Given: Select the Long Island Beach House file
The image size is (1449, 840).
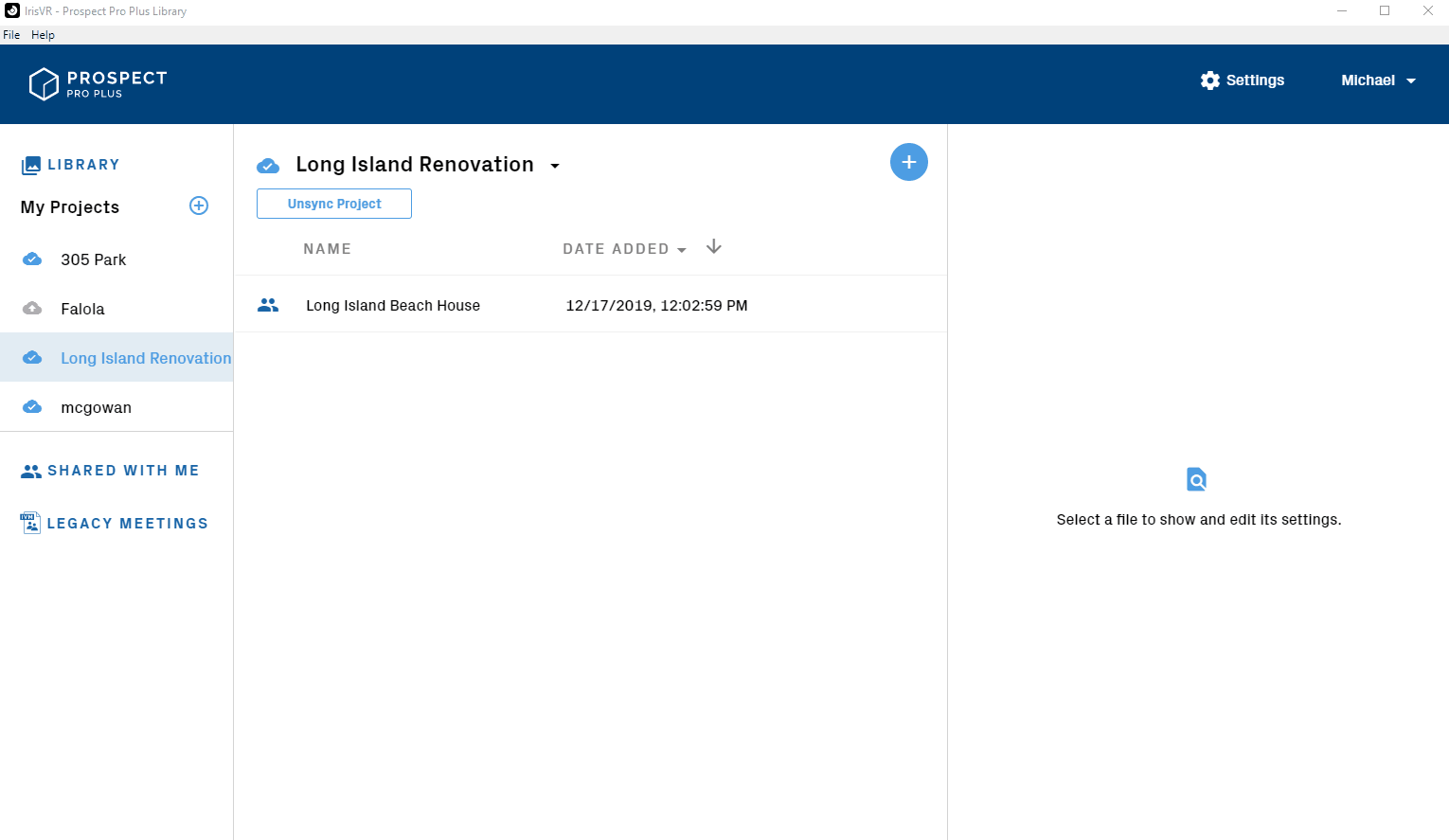Looking at the screenshot, I should 393,305.
